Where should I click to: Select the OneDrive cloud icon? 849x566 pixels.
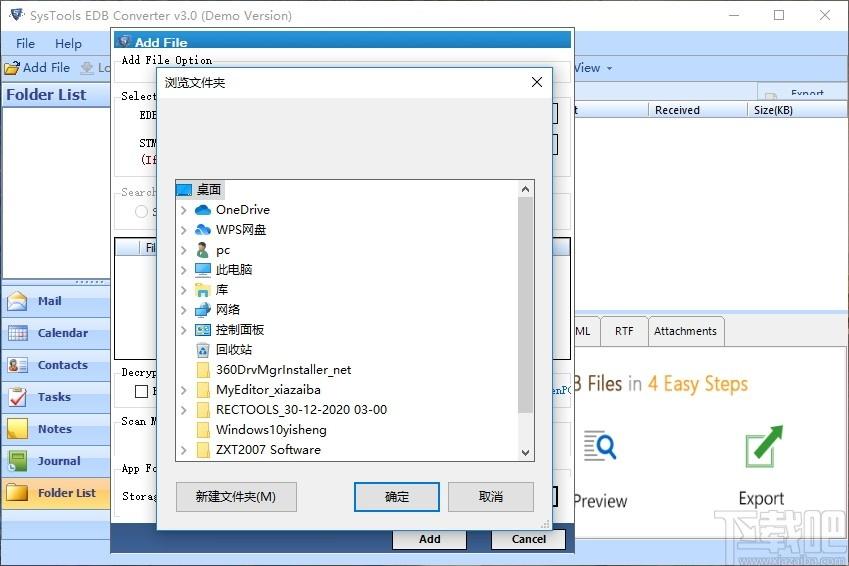point(203,210)
